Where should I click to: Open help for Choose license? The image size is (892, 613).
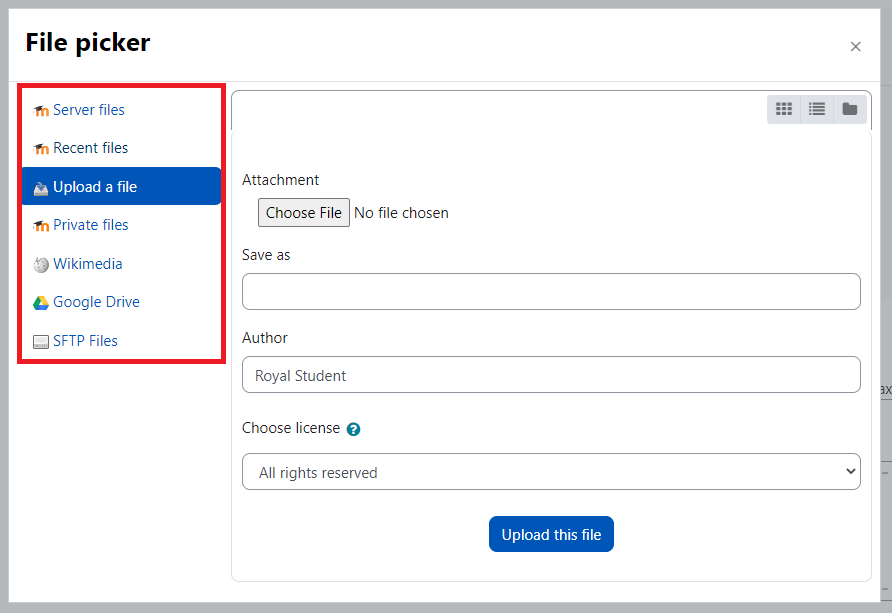pos(353,429)
